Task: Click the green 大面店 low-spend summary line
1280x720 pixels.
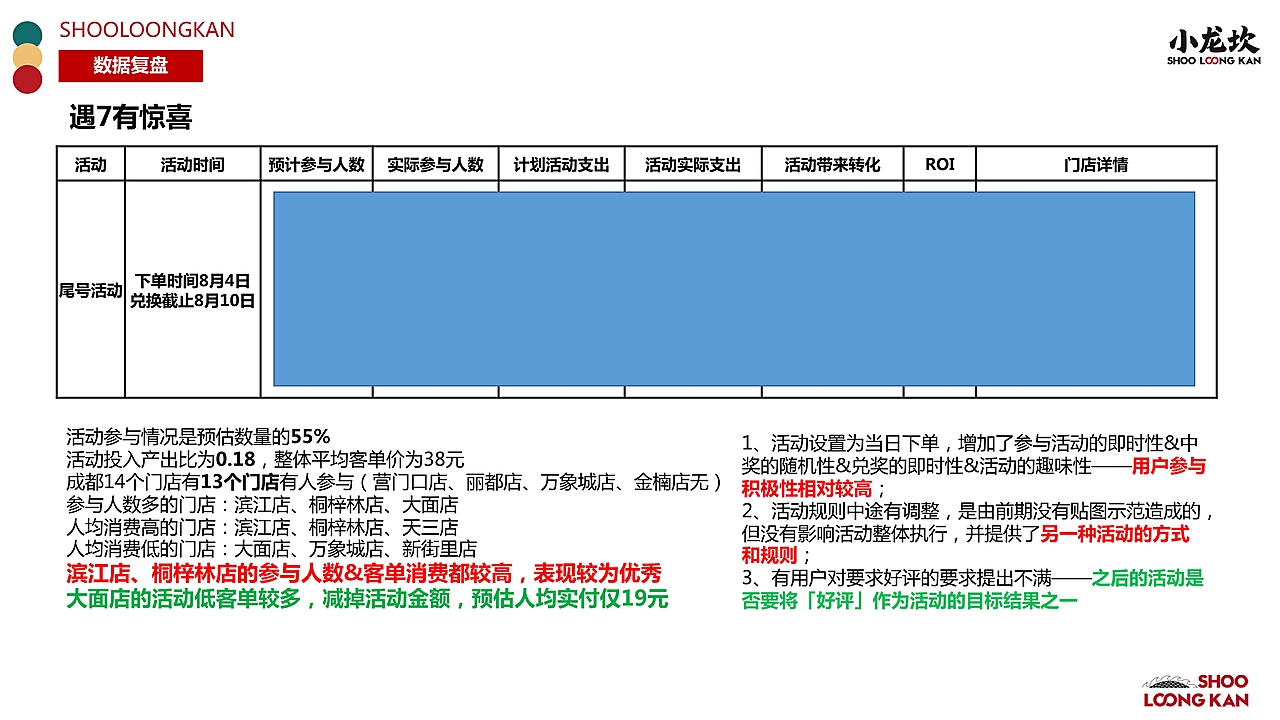Action: (x=367, y=599)
